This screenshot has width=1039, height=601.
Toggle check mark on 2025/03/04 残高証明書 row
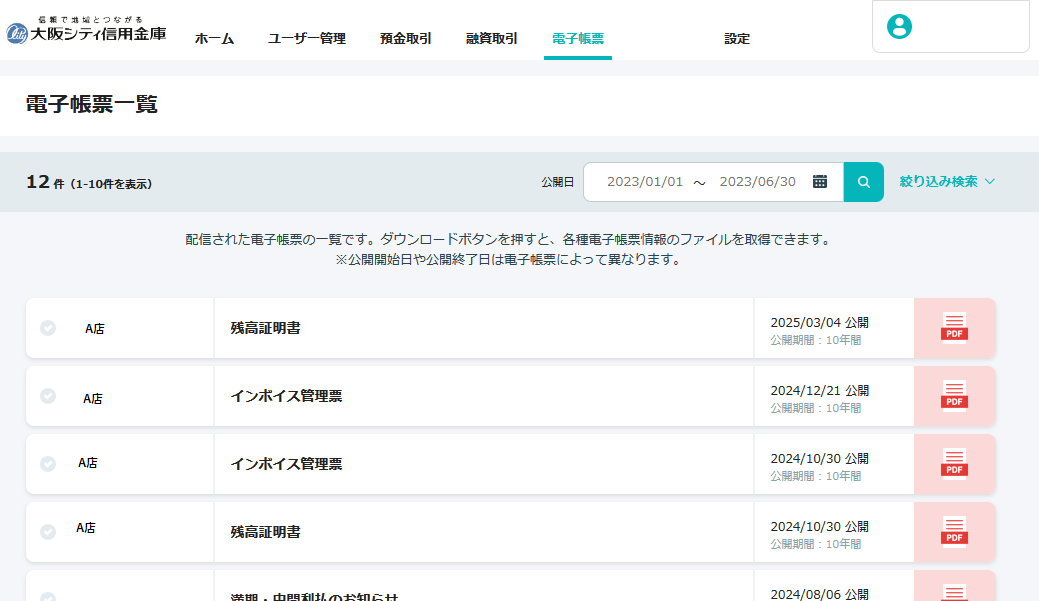coord(48,328)
